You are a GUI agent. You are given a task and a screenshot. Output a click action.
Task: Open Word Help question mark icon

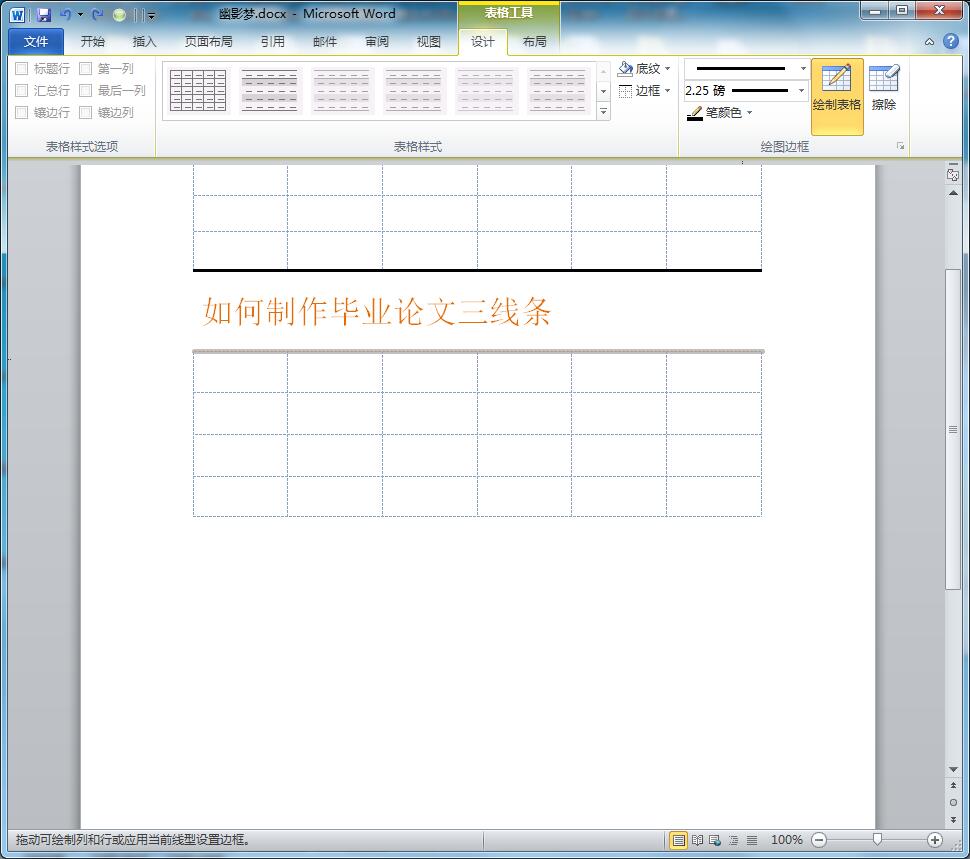pyautogui.click(x=951, y=41)
